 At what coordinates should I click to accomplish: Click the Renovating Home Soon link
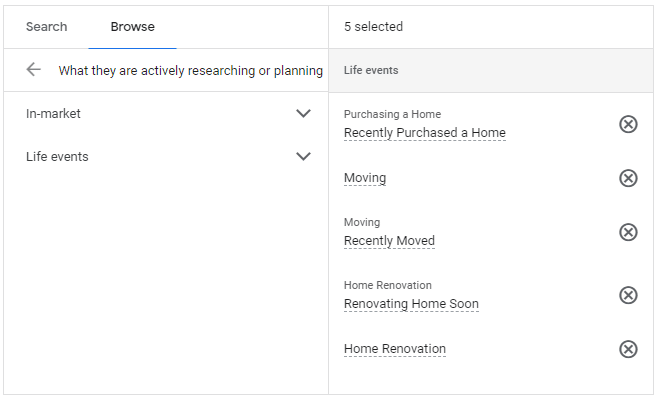pos(411,304)
